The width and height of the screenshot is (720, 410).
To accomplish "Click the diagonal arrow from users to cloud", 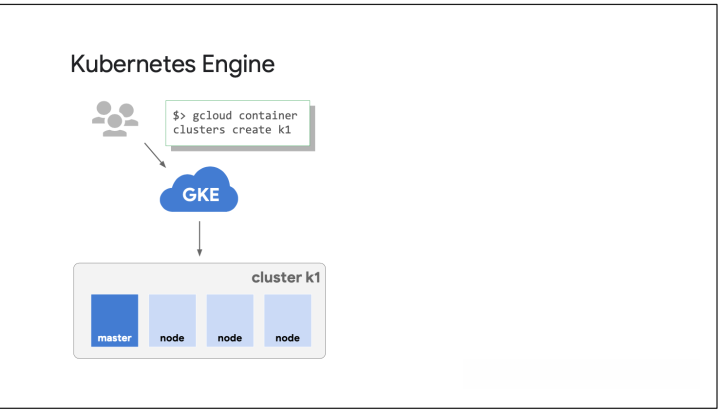I will pos(155,156).
